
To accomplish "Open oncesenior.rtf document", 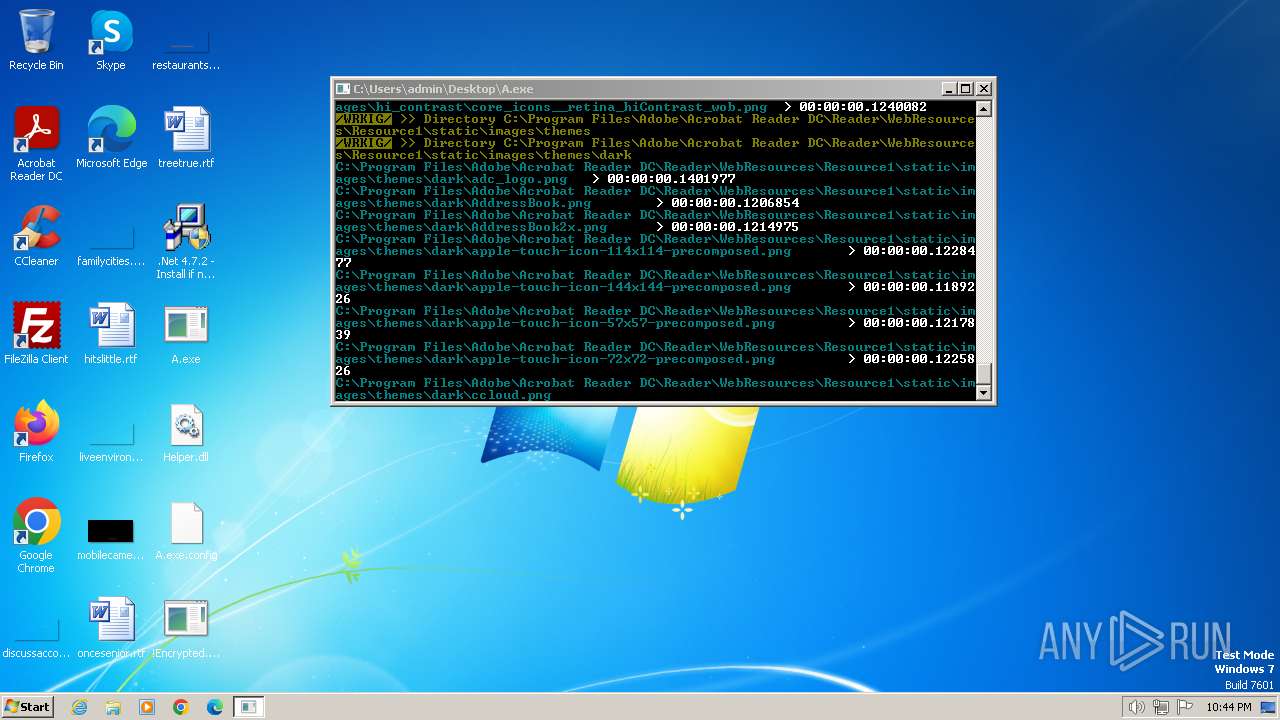I will 111,628.
